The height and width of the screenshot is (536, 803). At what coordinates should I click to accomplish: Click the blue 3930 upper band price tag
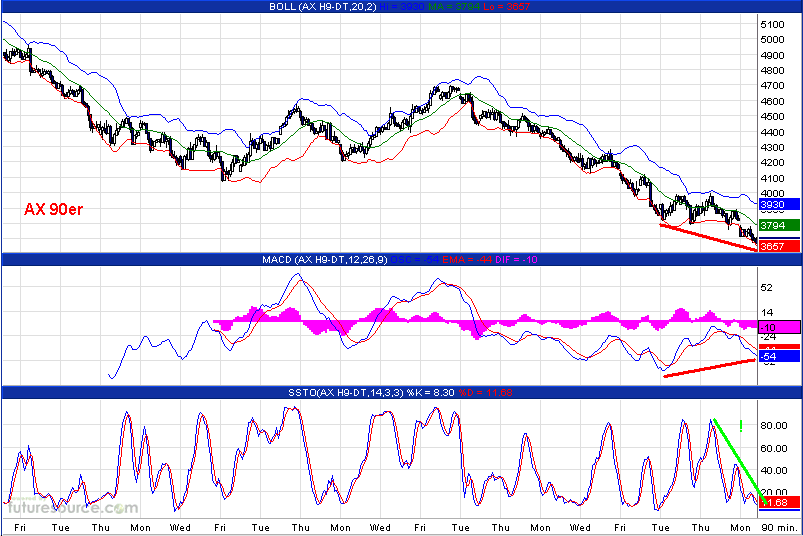[x=779, y=205]
